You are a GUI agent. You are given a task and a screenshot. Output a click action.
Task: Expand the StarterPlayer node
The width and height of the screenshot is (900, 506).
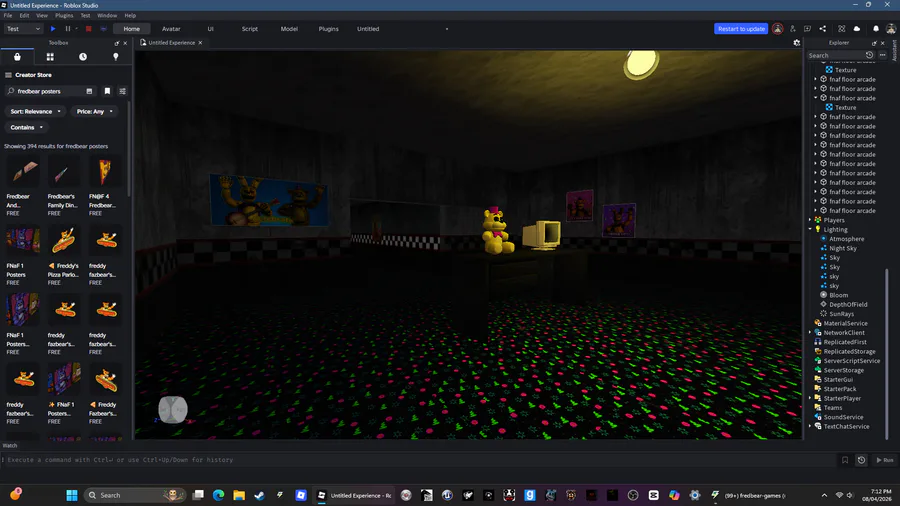pos(810,398)
